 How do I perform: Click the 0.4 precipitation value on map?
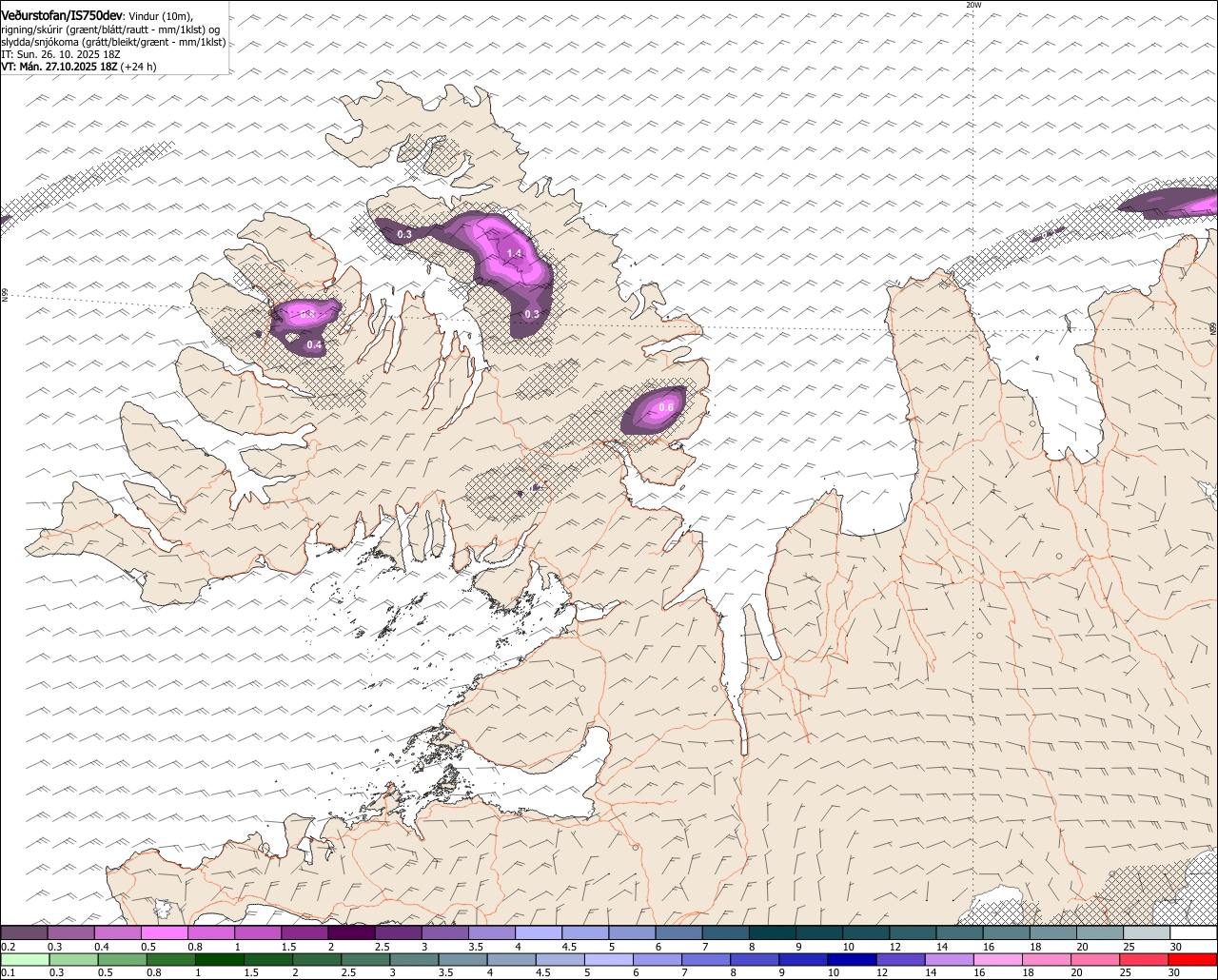click(x=314, y=344)
